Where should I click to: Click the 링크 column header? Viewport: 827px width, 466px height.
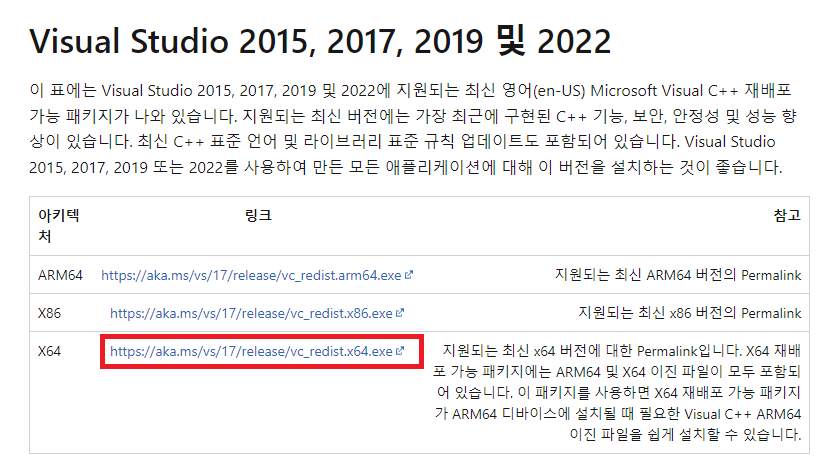258,215
